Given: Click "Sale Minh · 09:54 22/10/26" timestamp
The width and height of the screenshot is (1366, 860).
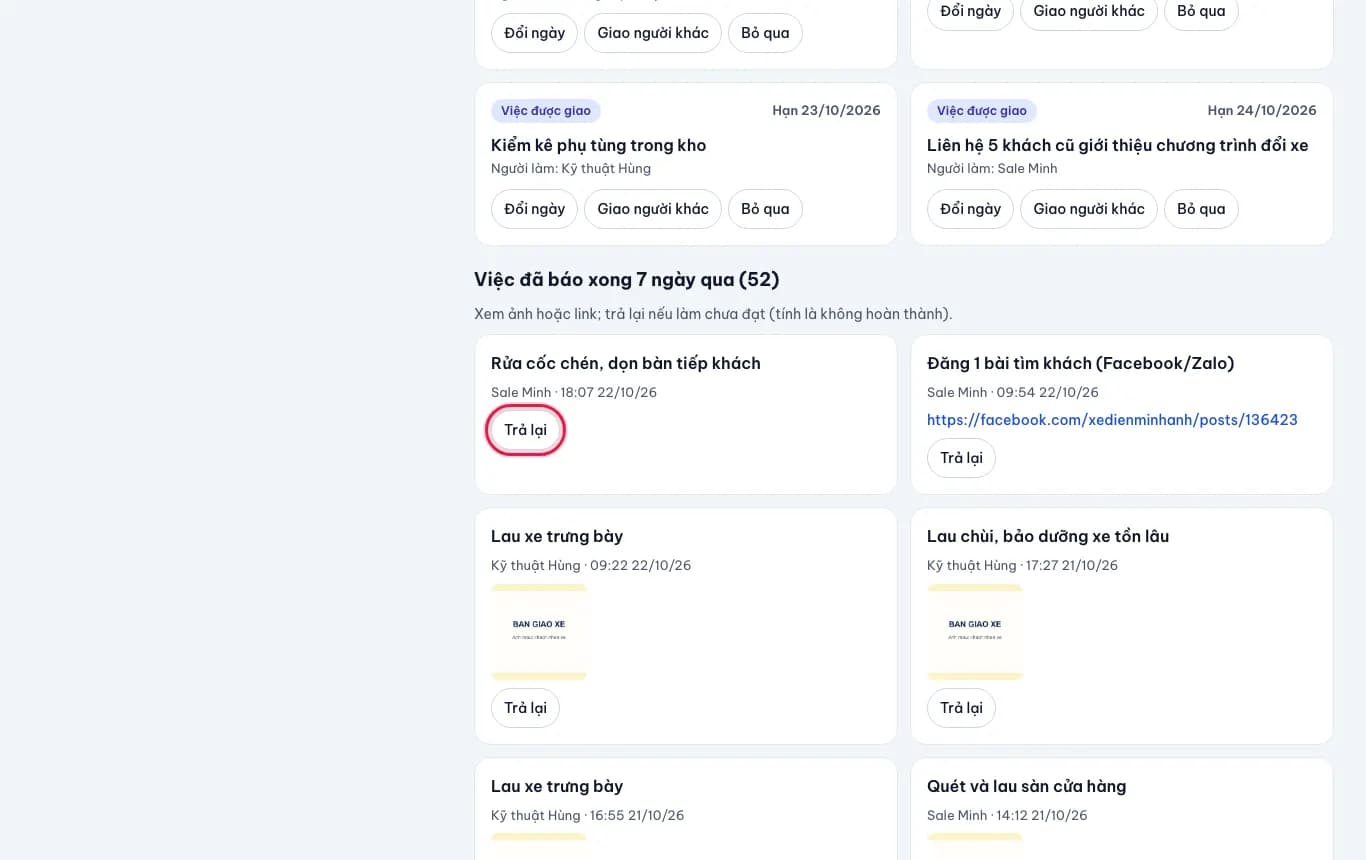Looking at the screenshot, I should 1013,392.
